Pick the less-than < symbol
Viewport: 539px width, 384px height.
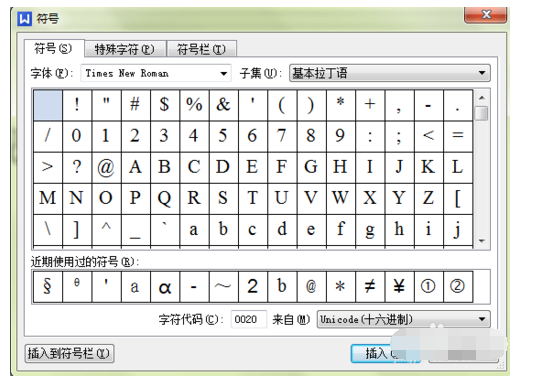[x=429, y=136]
